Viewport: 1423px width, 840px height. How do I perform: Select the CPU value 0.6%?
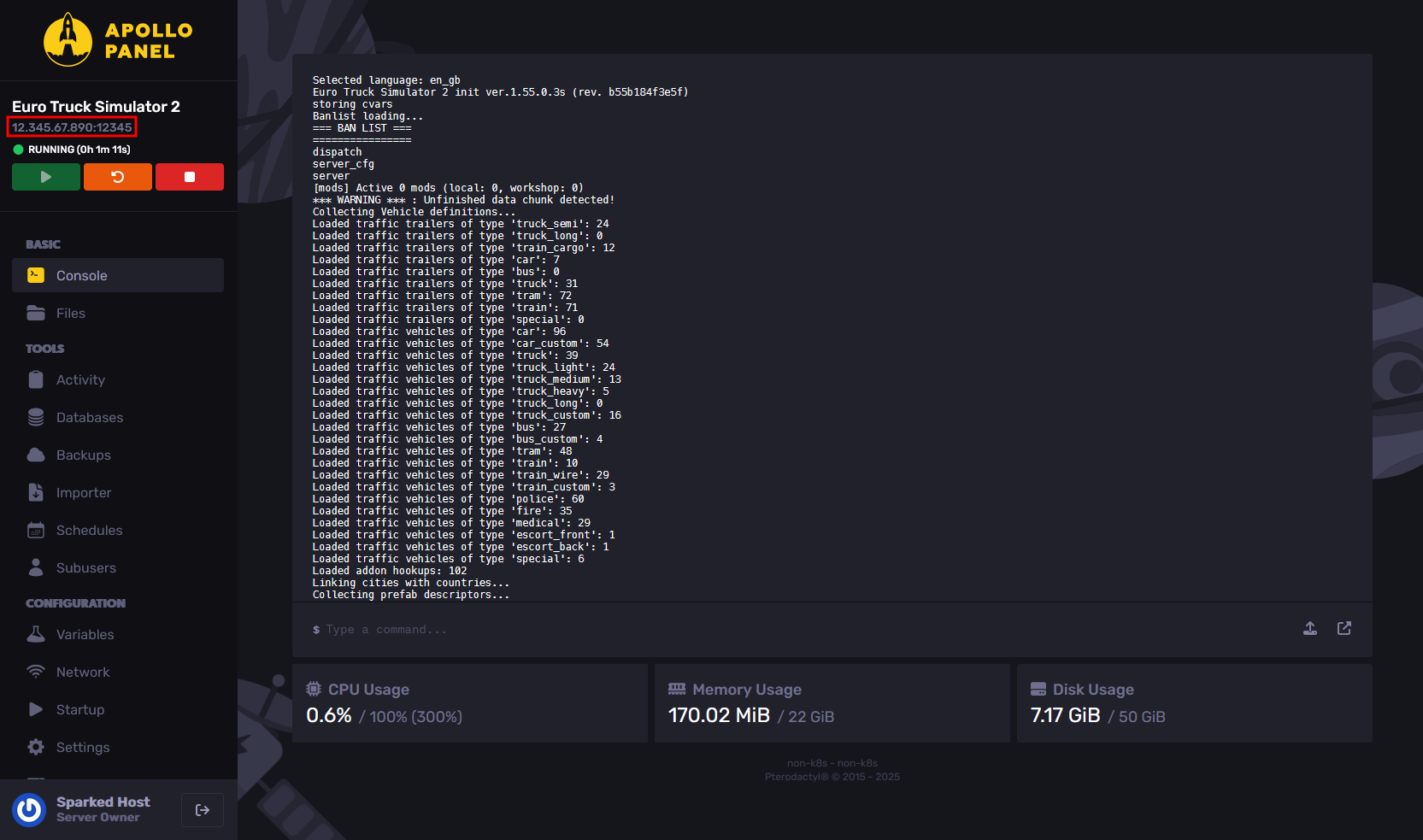(x=329, y=715)
